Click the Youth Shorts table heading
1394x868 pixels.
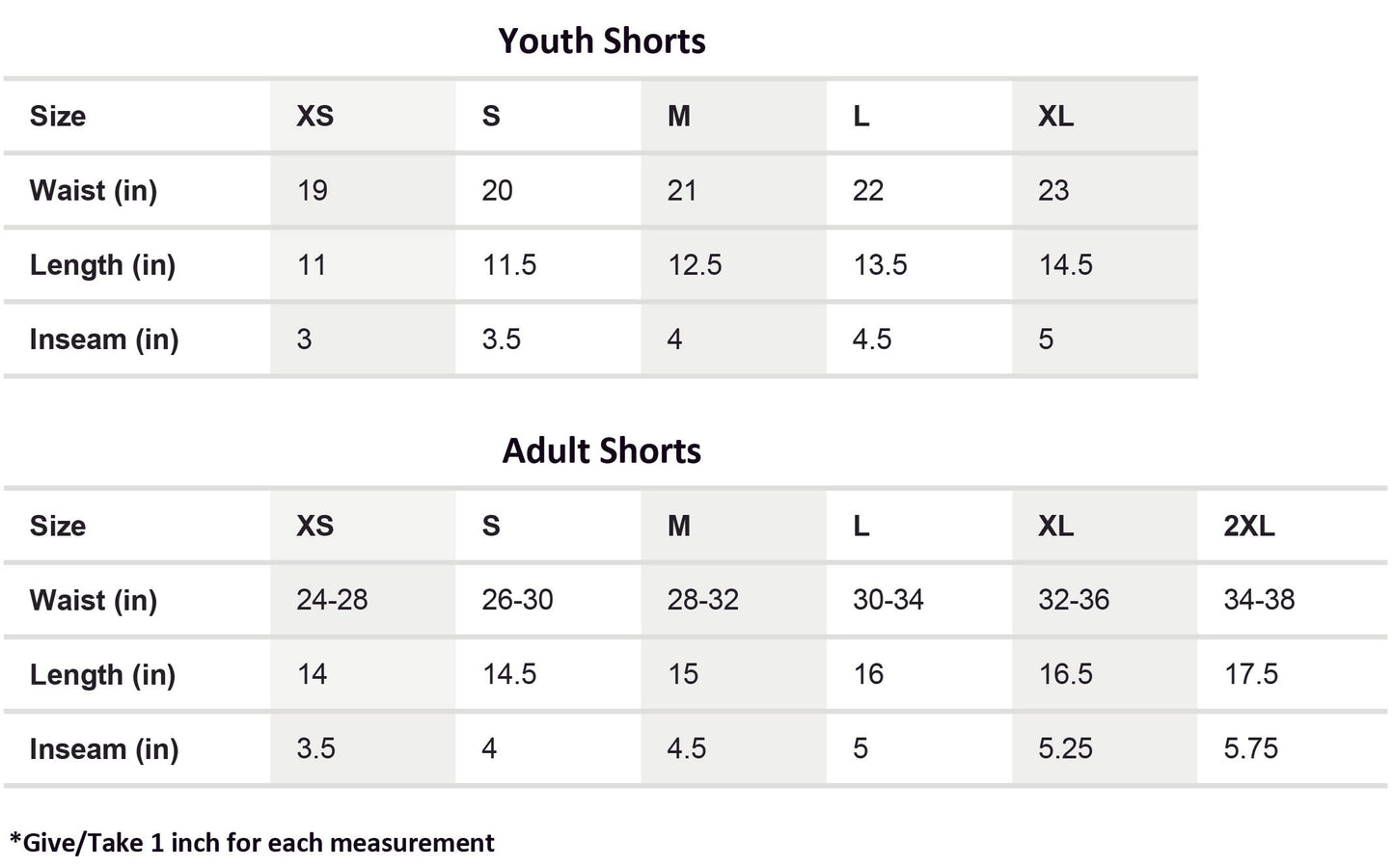point(602,41)
